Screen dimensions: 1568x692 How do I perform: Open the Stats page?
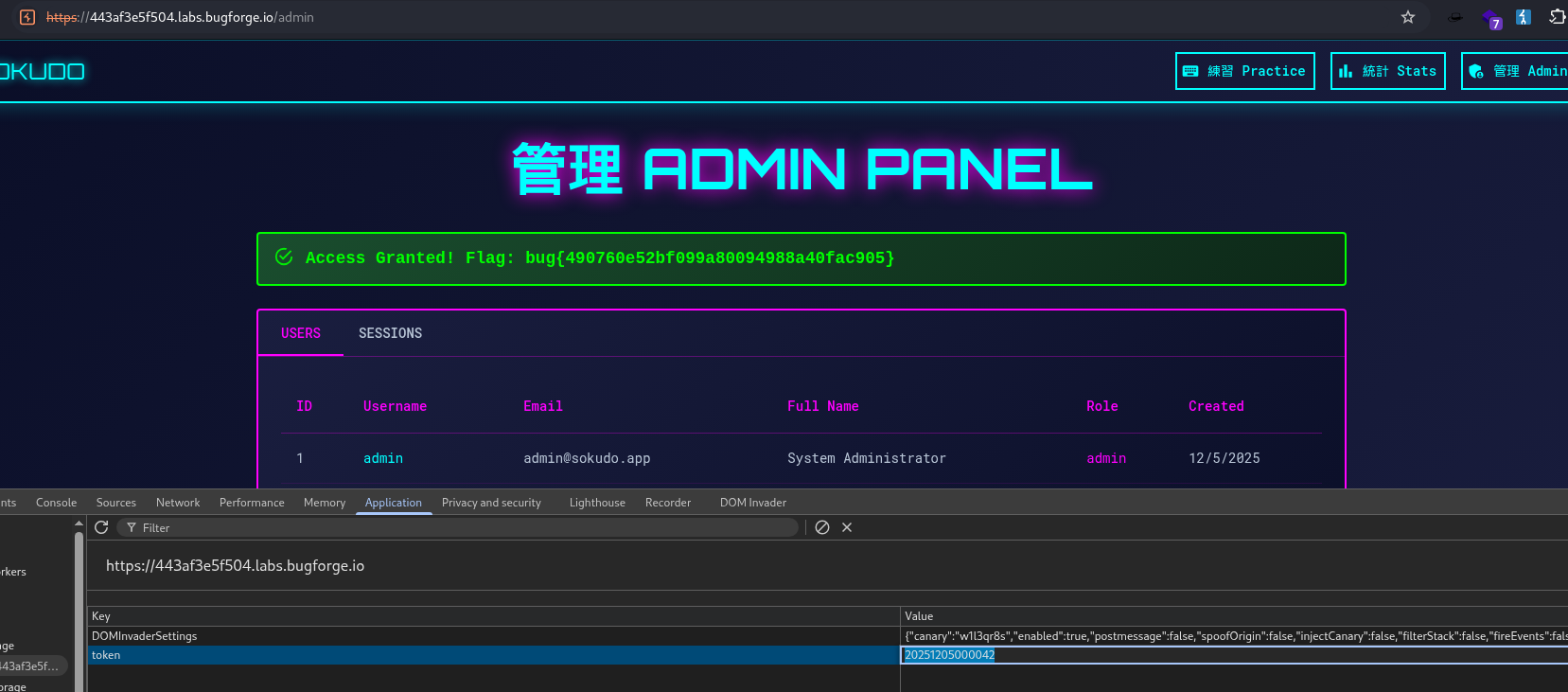pyautogui.click(x=1388, y=71)
